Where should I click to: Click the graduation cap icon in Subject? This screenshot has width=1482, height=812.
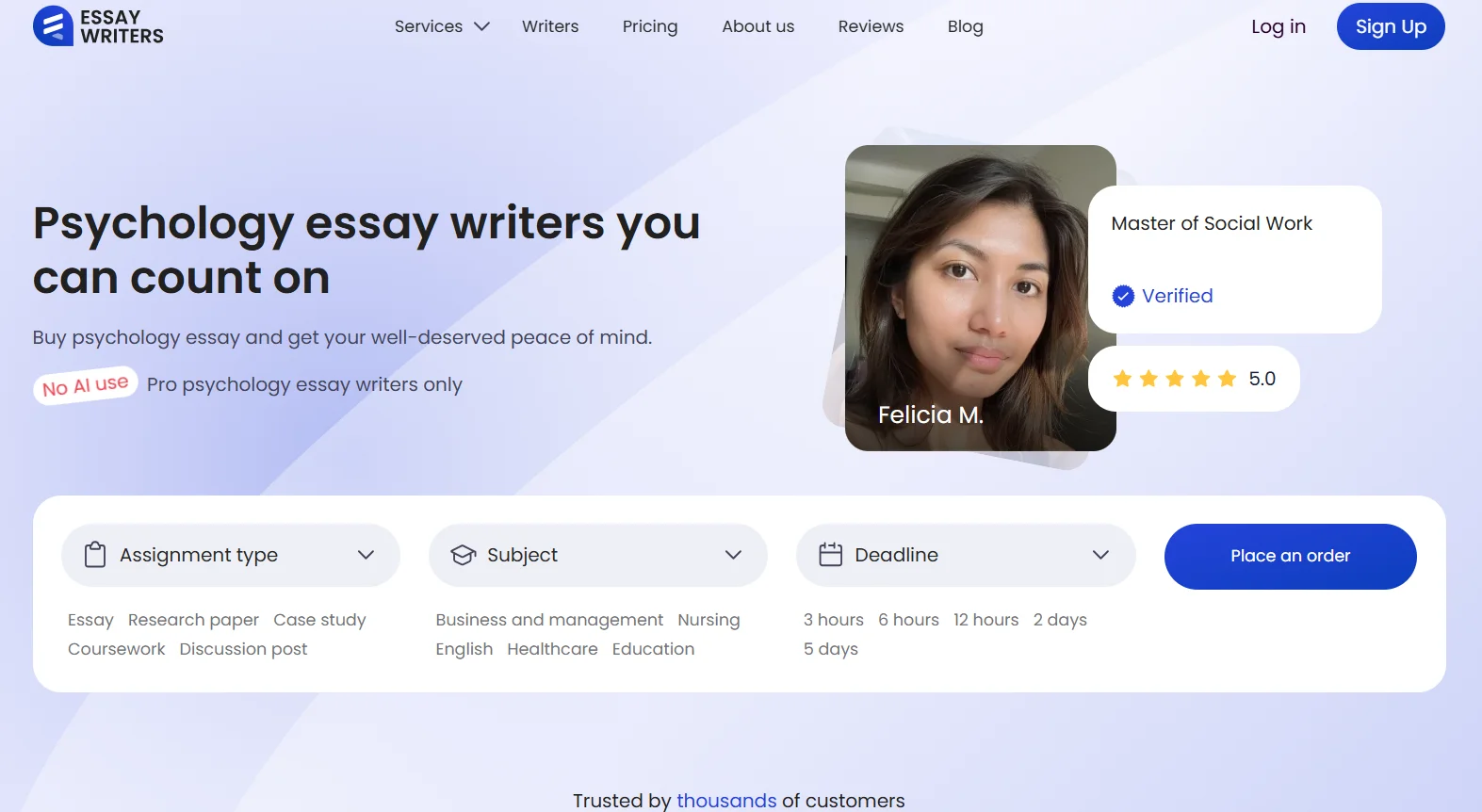point(463,555)
